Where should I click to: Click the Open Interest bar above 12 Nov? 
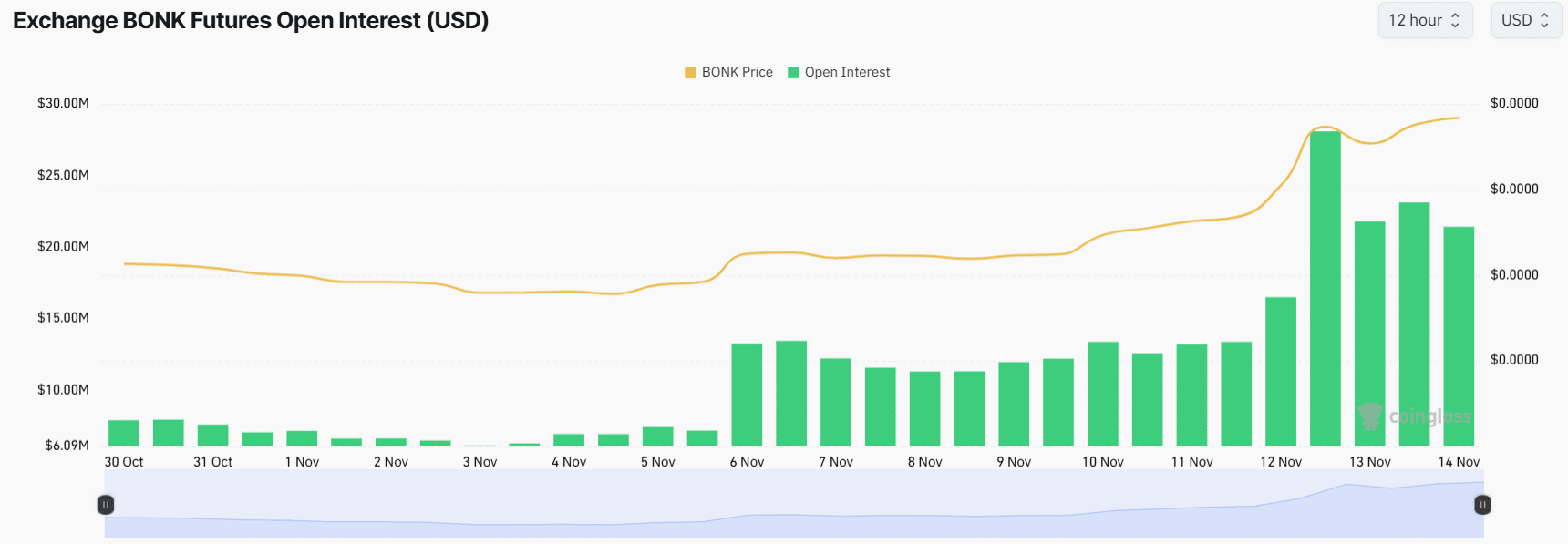pyautogui.click(x=1281, y=372)
